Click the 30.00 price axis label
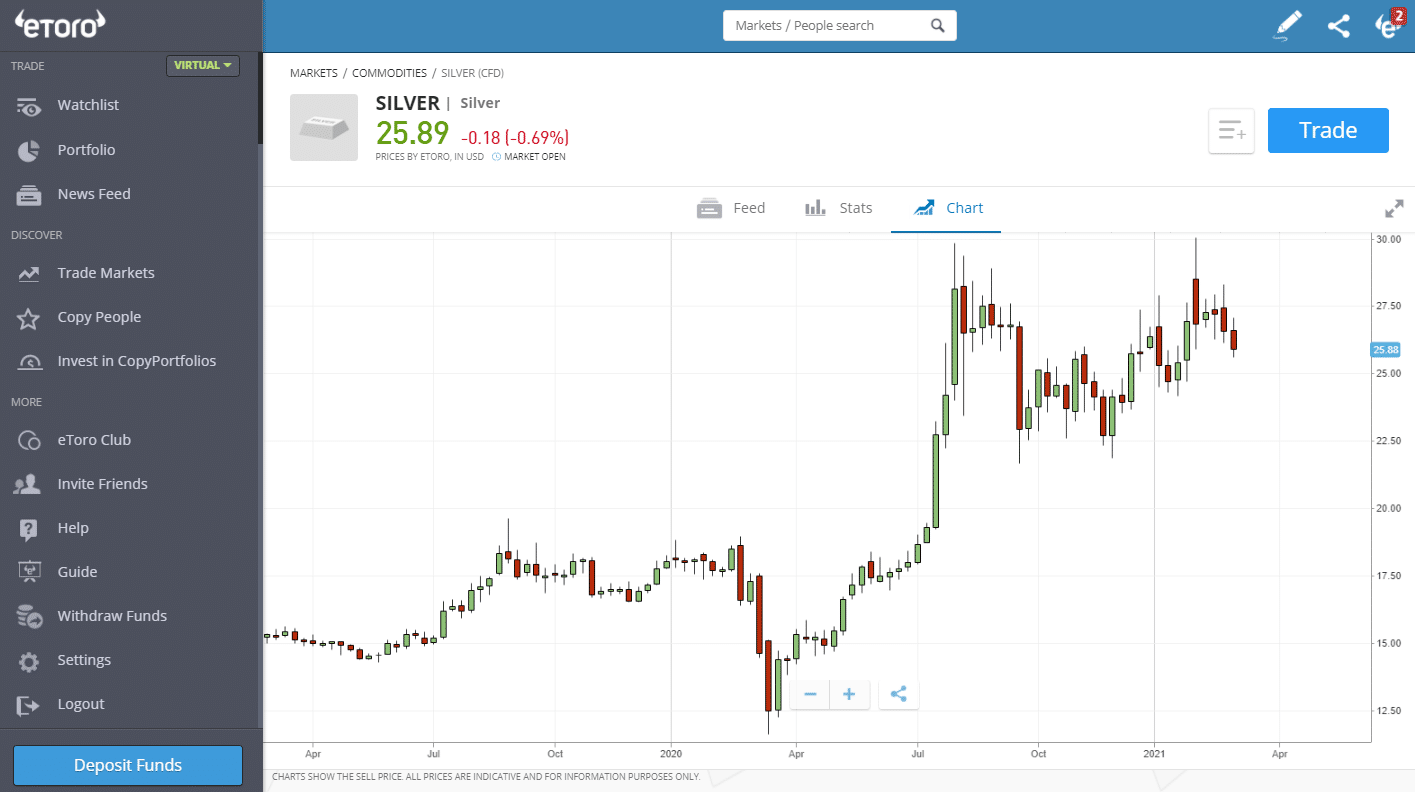 [1388, 240]
